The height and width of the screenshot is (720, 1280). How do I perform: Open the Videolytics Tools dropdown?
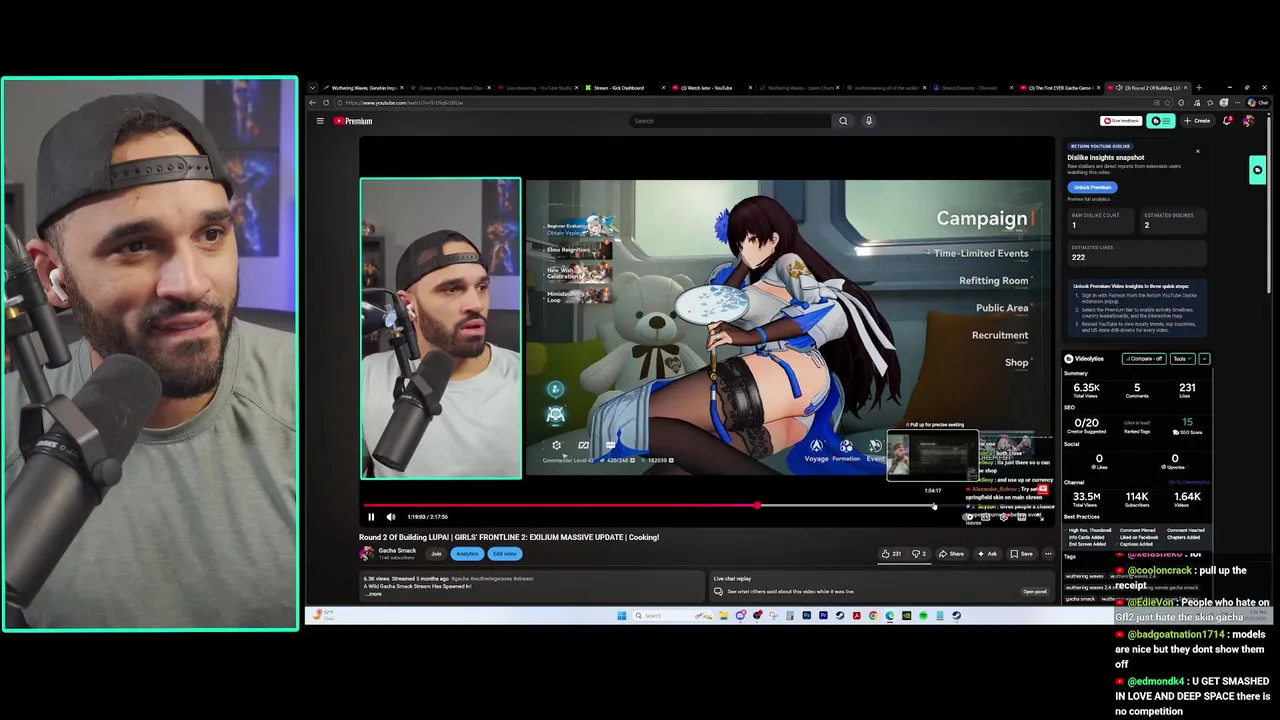point(1183,359)
